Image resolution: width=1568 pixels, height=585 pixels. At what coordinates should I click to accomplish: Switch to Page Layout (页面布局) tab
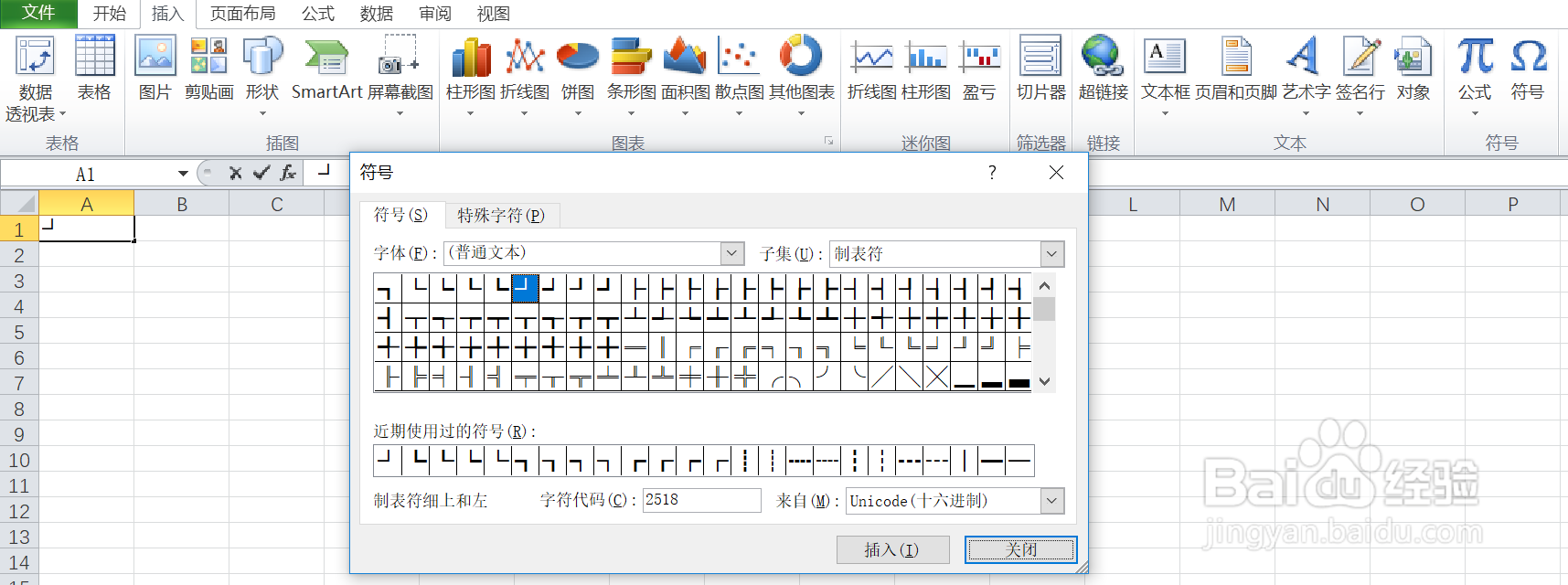pyautogui.click(x=242, y=14)
